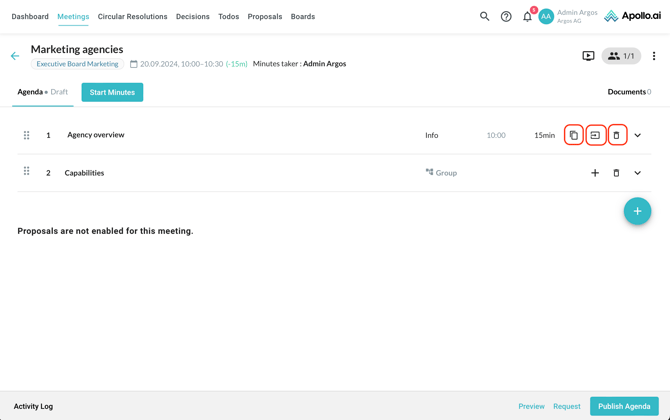This screenshot has width=670, height=420.
Task: Delete the Agency overview agenda item
Action: click(x=617, y=135)
